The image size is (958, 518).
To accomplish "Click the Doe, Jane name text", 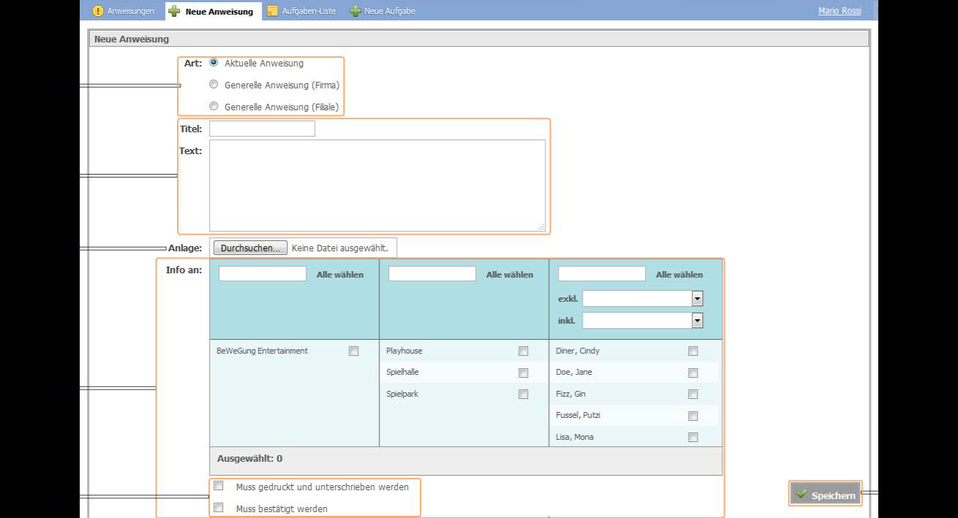I will tap(574, 372).
